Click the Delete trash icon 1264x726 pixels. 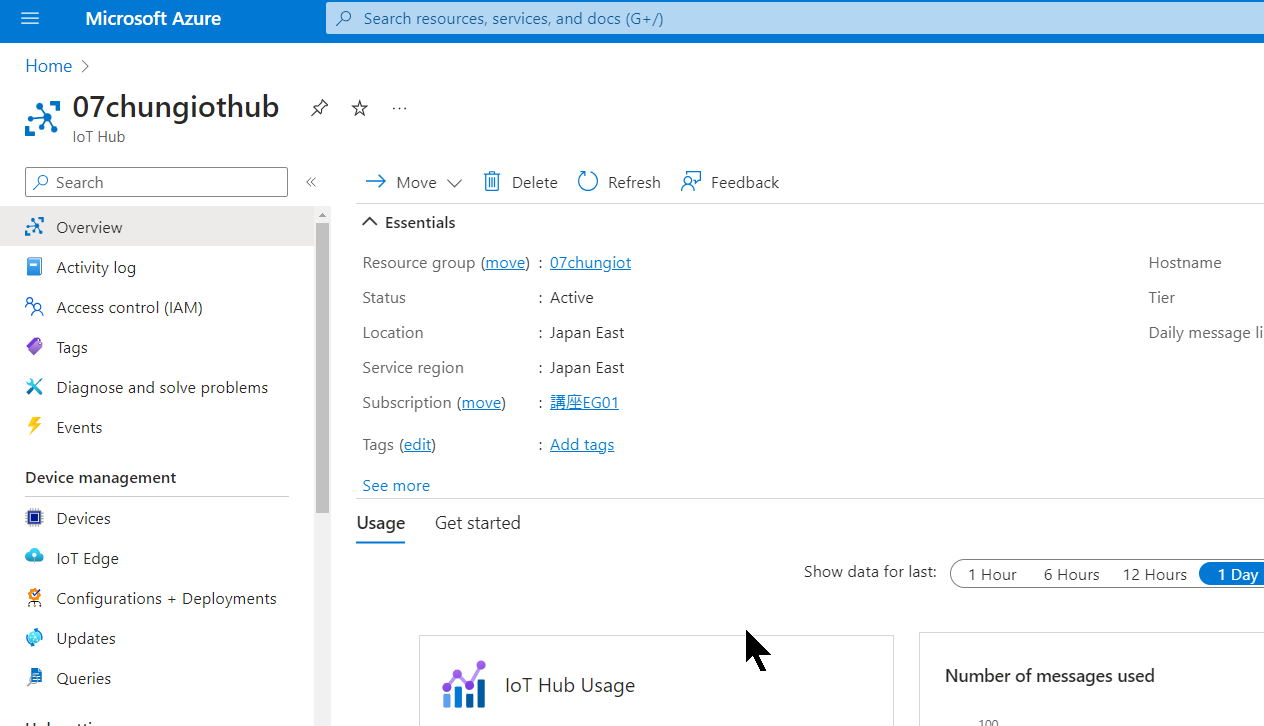[492, 182]
